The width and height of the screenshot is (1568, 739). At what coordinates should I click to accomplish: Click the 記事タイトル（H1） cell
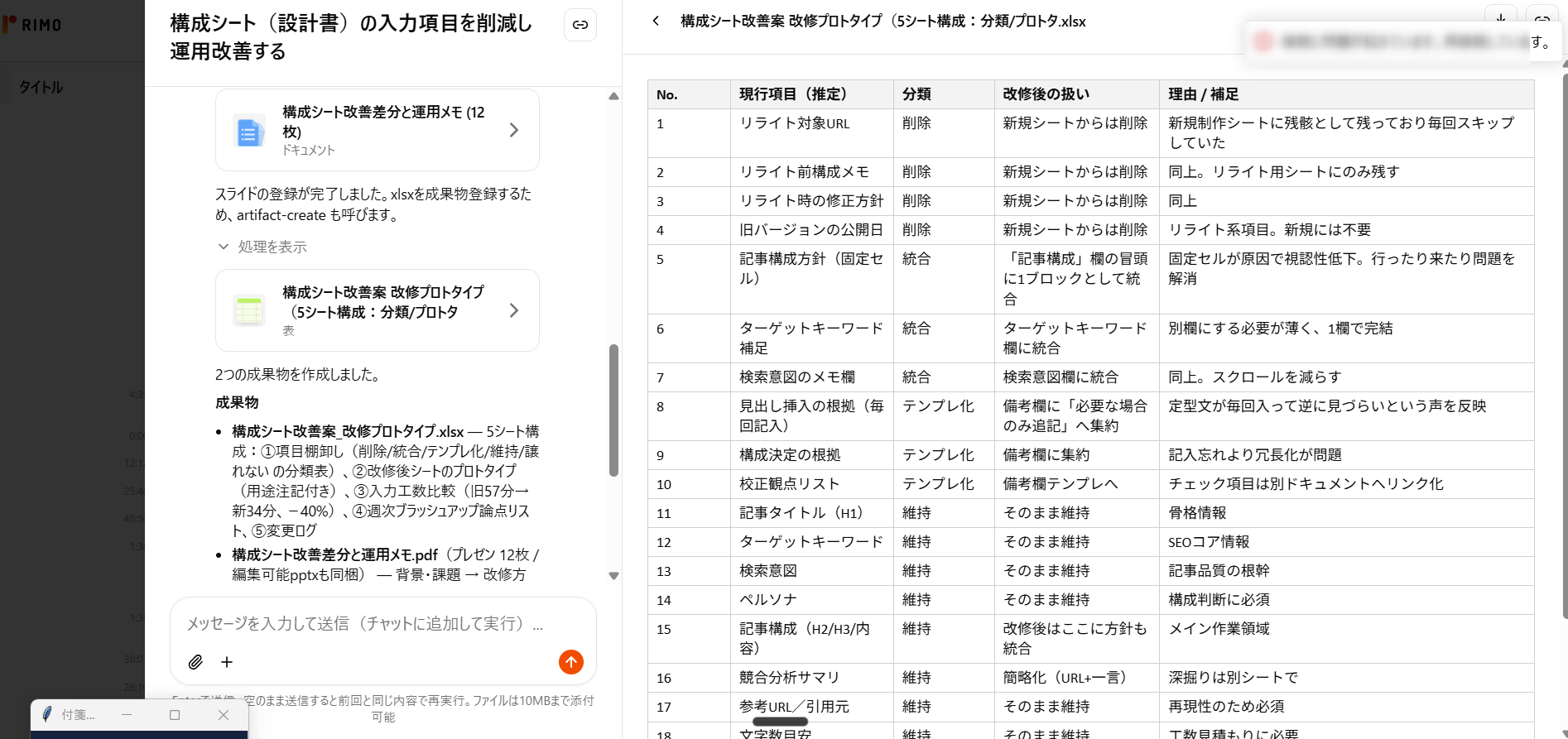coord(811,513)
